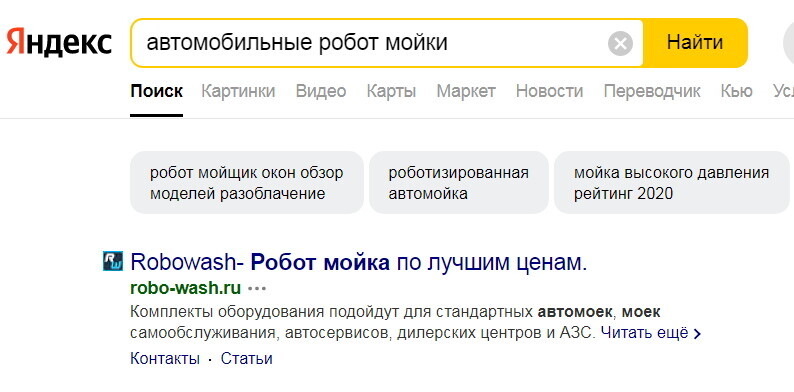Image resolution: width=794 pixels, height=392 pixels.
Task: Select the Кью tab
Action: coord(736,91)
